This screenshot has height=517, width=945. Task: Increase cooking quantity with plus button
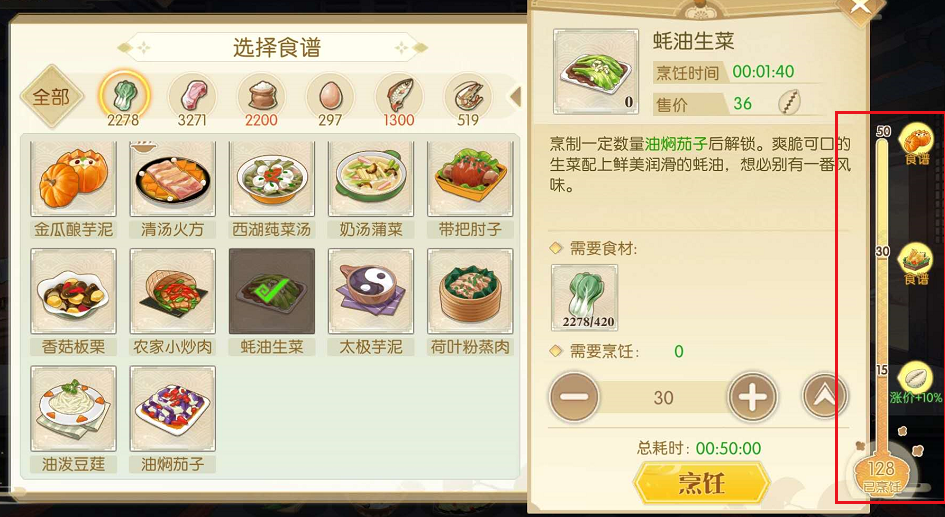click(753, 397)
